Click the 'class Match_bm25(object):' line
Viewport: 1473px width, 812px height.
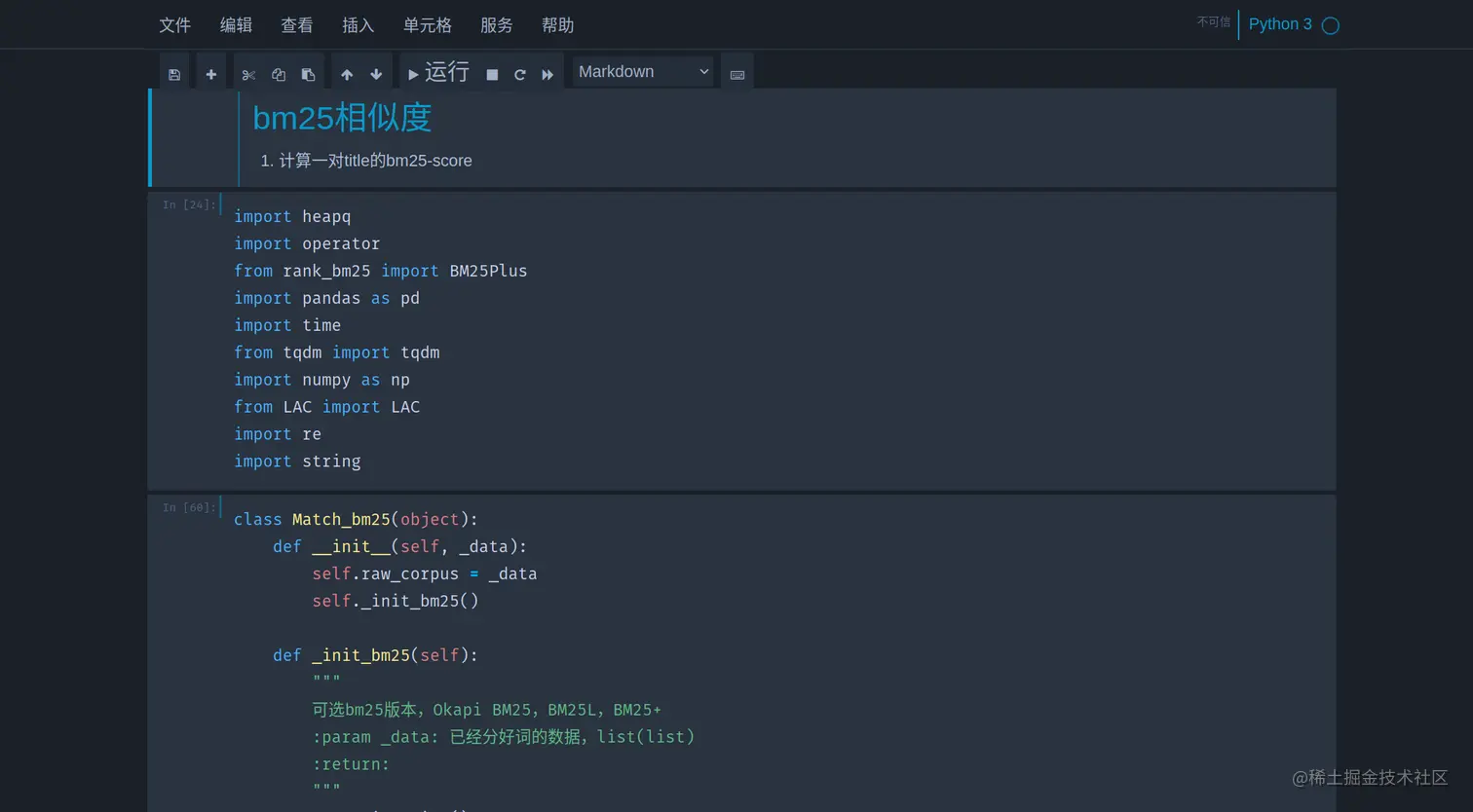pyautogui.click(x=356, y=519)
